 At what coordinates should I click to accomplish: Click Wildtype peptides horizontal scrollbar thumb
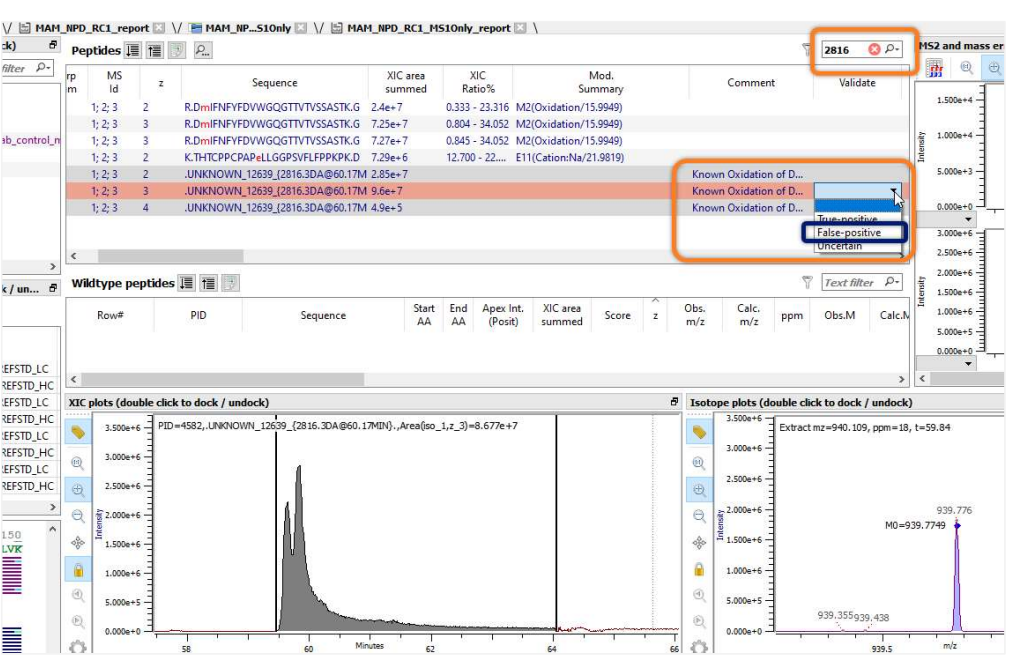(x=223, y=379)
